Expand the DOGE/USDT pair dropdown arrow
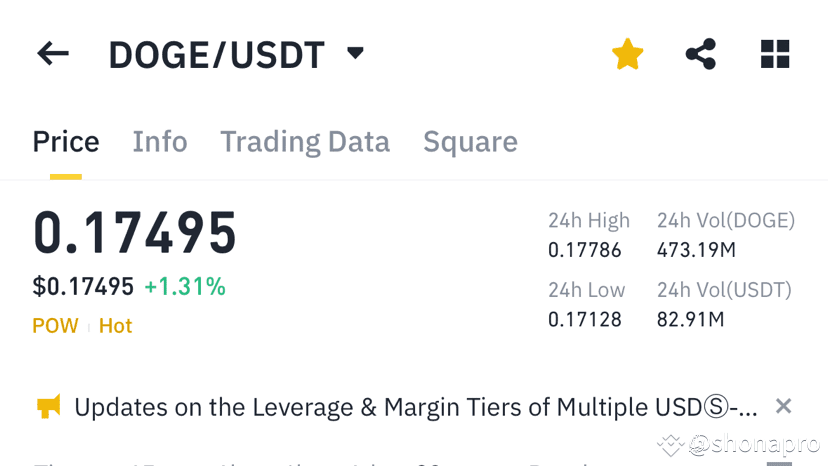The width and height of the screenshot is (828, 466). [355, 53]
